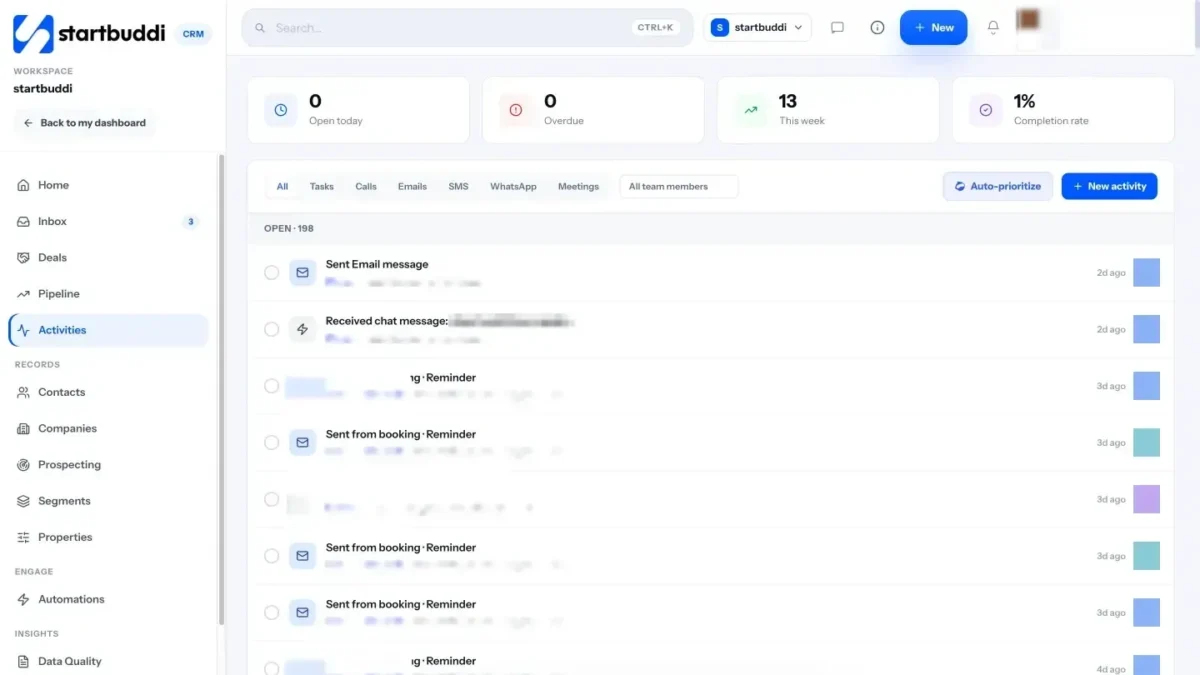The width and height of the screenshot is (1200, 675).
Task: Open Automations under Engage
Action: pos(108,599)
